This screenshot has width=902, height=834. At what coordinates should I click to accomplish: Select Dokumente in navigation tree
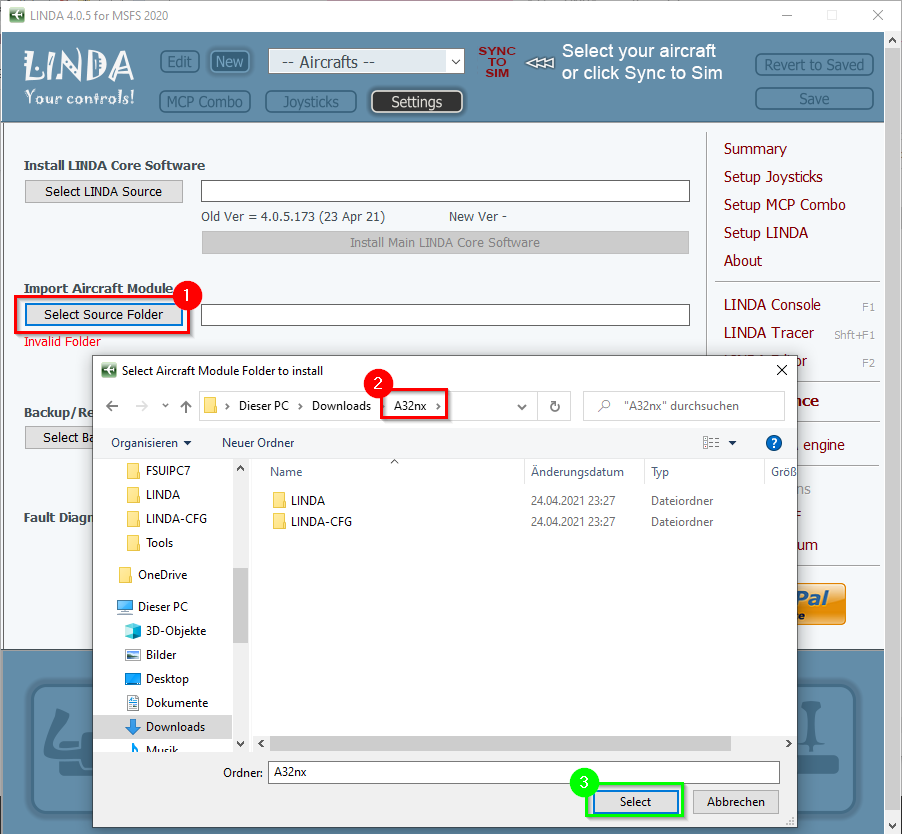(177, 703)
